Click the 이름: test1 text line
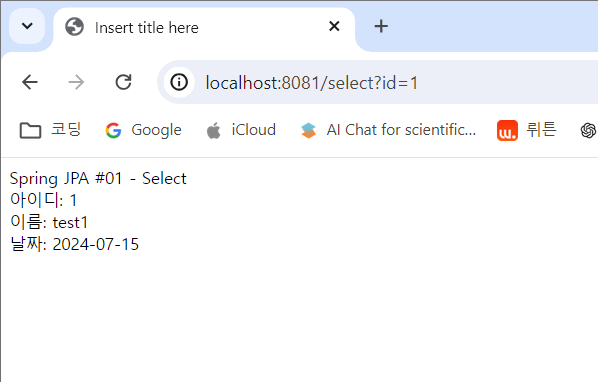 [49, 222]
